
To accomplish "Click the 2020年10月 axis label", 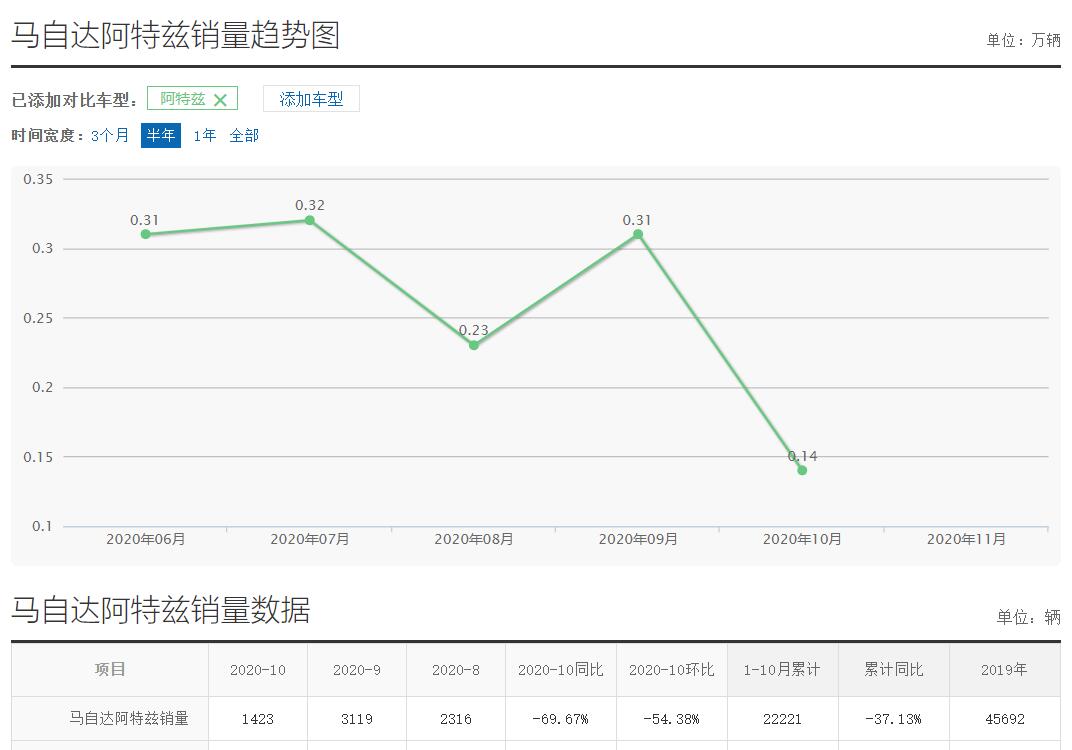I will (801, 538).
